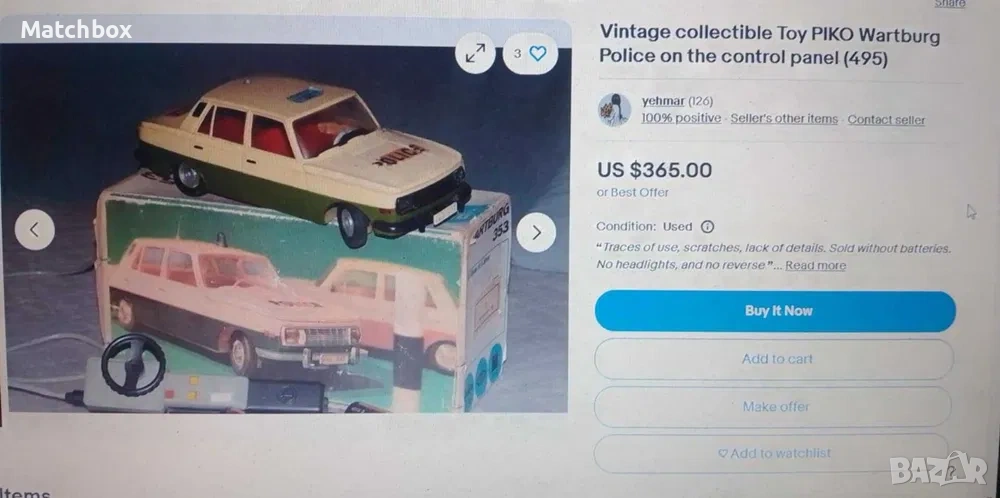Add the Wartburg toy to cart
This screenshot has width=1000, height=498.
tap(774, 359)
